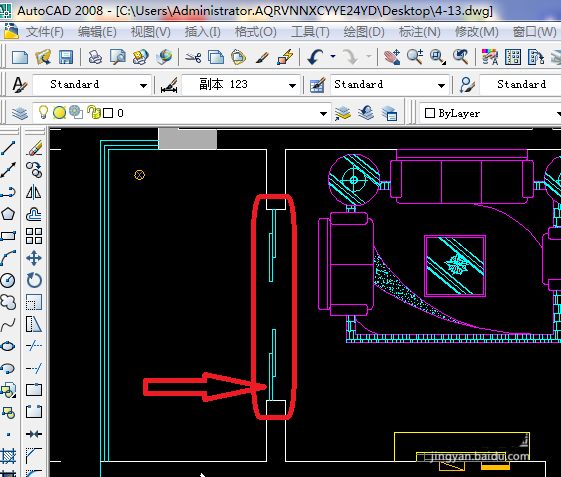Open Layer States Manager icon

pyautogui.click(x=389, y=113)
